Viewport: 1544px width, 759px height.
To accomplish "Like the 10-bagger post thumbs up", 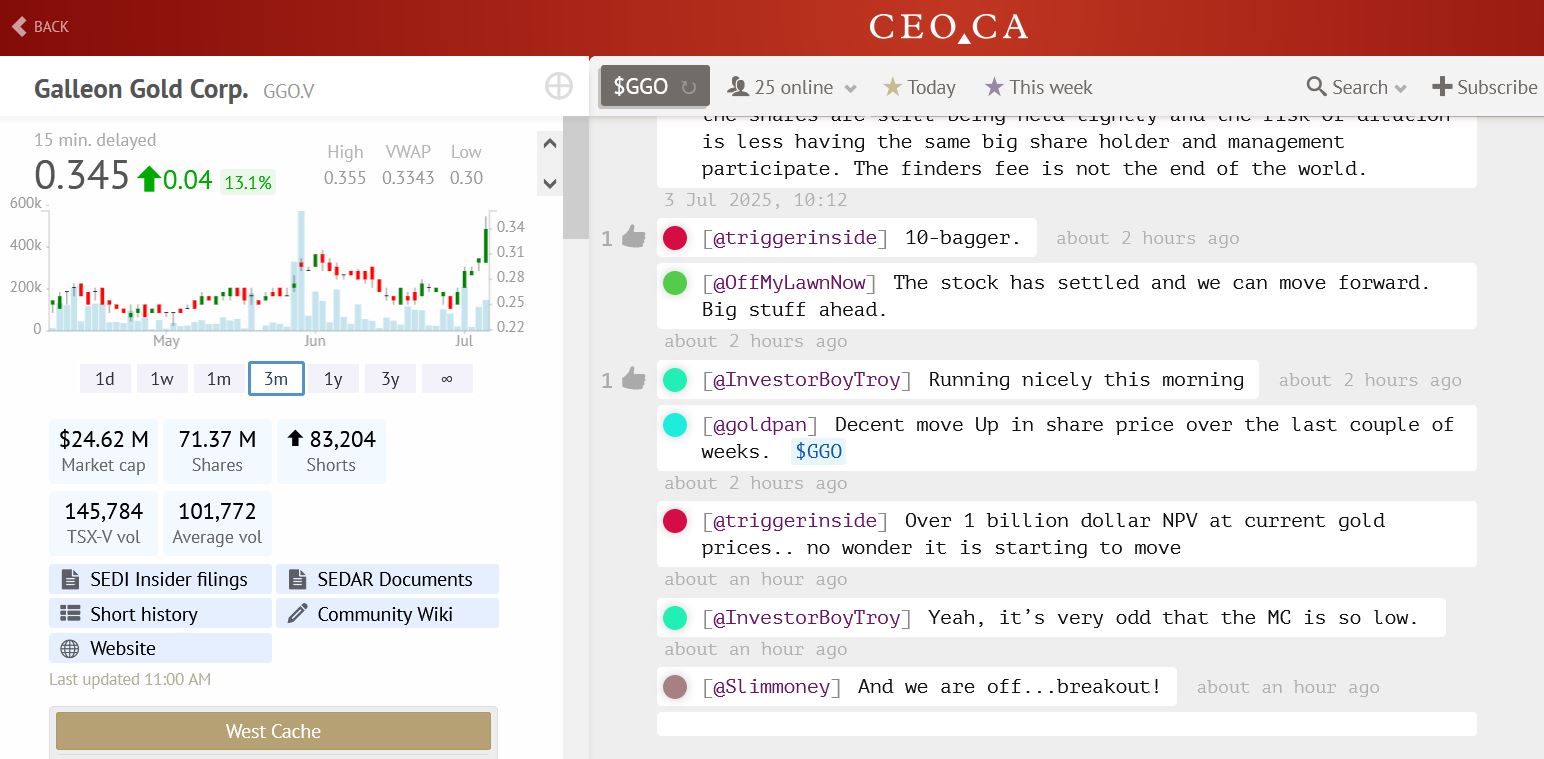I will [633, 238].
